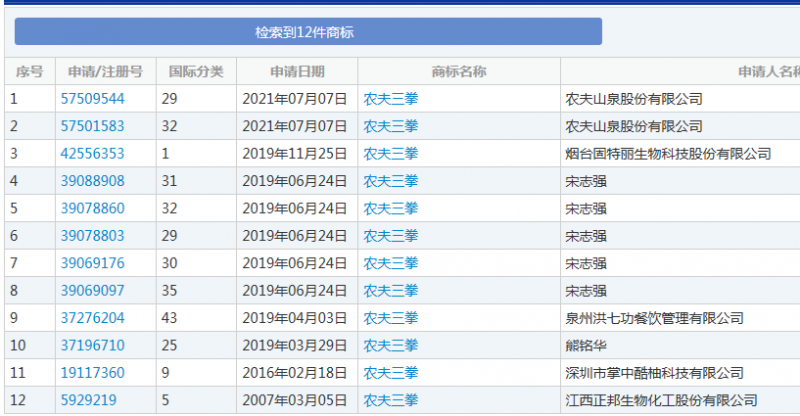Select application date 2019年04月03日
Viewport: 800px width, 416px height.
pyautogui.click(x=294, y=318)
